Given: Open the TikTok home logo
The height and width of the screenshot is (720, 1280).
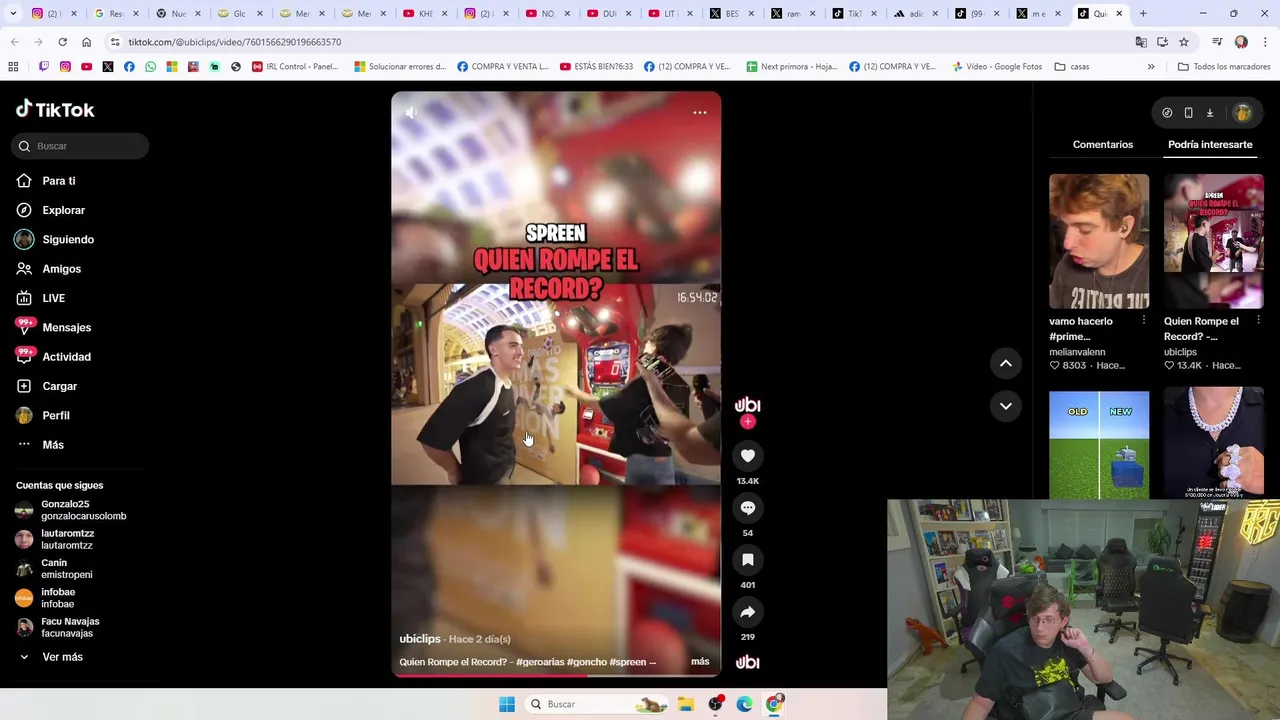Looking at the screenshot, I should coord(55,109).
